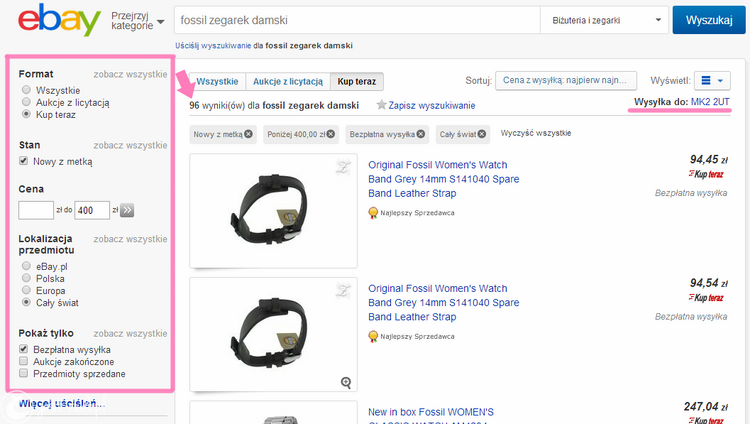This screenshot has height=424, width=750.
Task: Click 'zobacz wszystkie' next to Pokaż tylko
Action: 130,333
